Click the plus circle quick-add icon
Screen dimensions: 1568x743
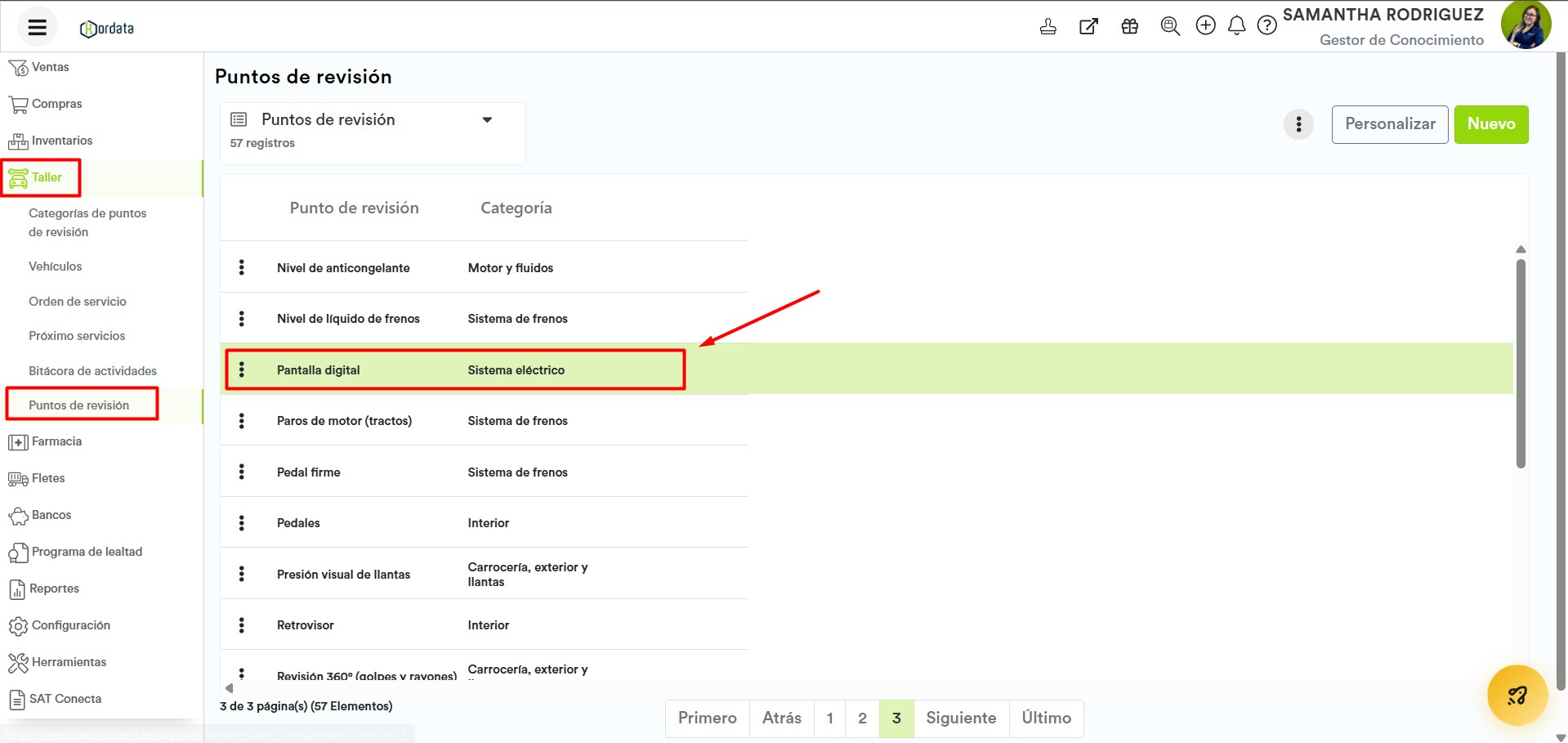pyautogui.click(x=1205, y=25)
